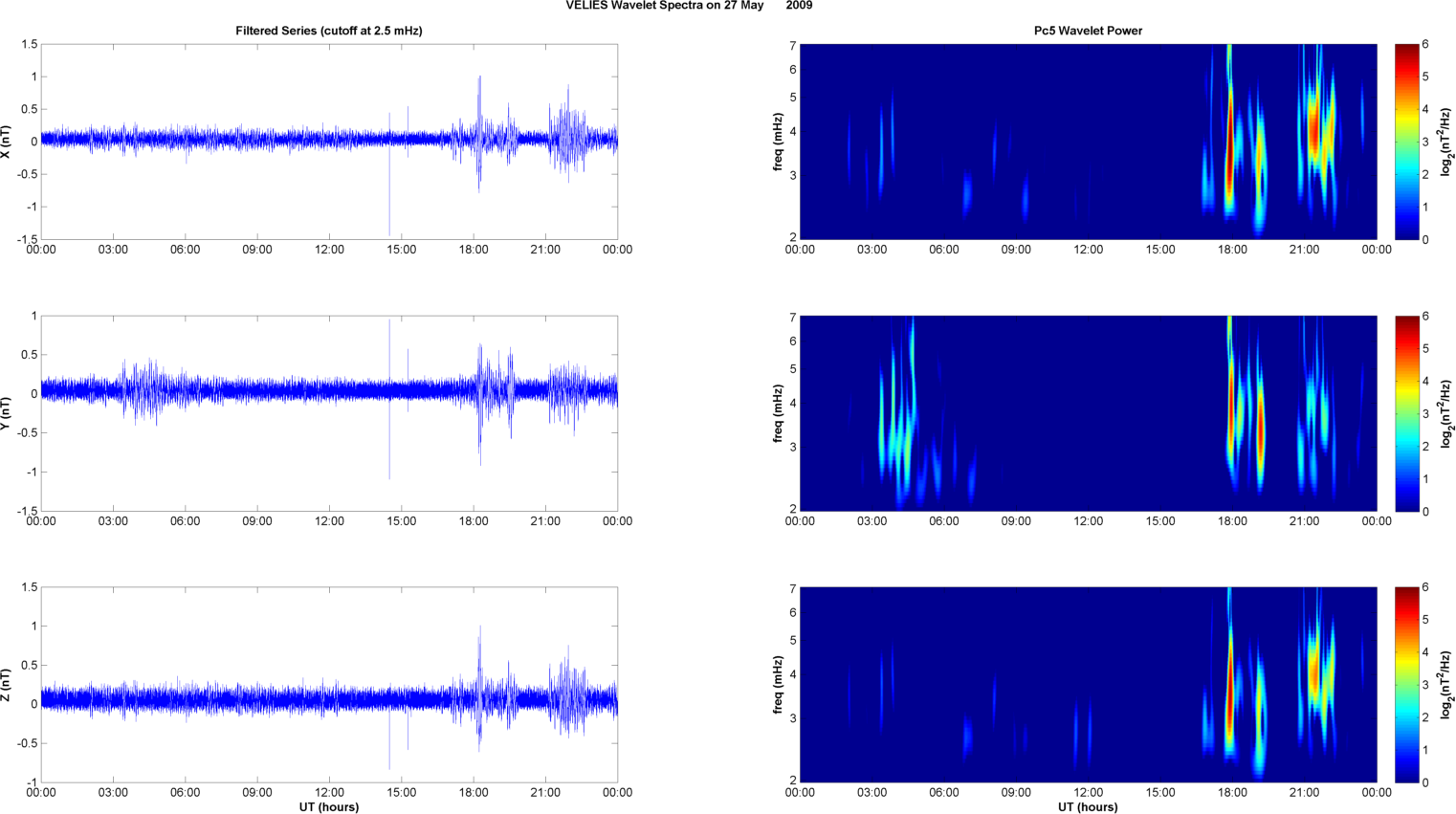Select the 'Filtered Series (cutoff at 2.5 mHz)' heading
1456x814 pixels.
329,31
